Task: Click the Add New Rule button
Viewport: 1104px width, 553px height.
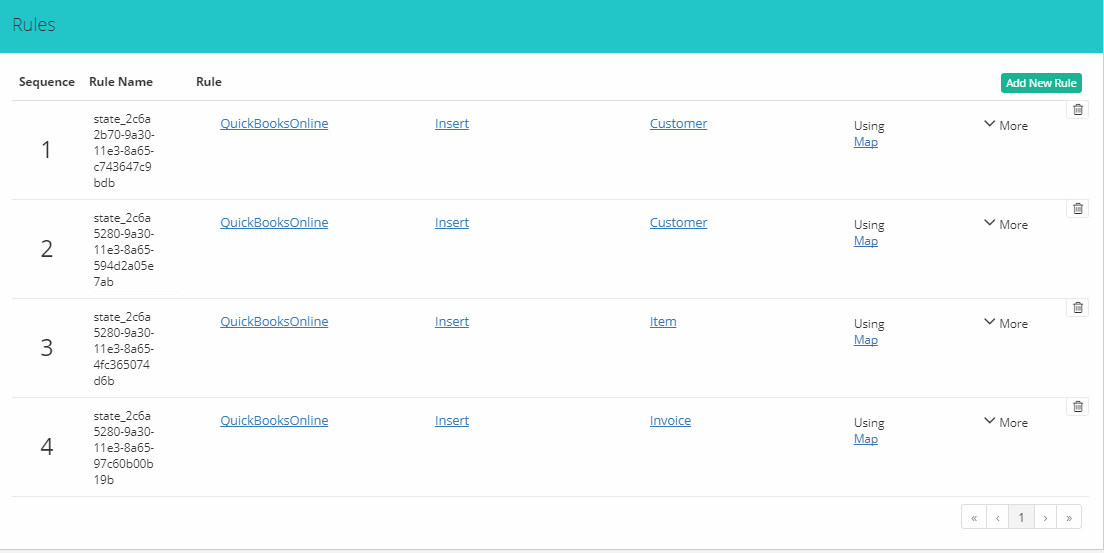Action: click(1040, 83)
